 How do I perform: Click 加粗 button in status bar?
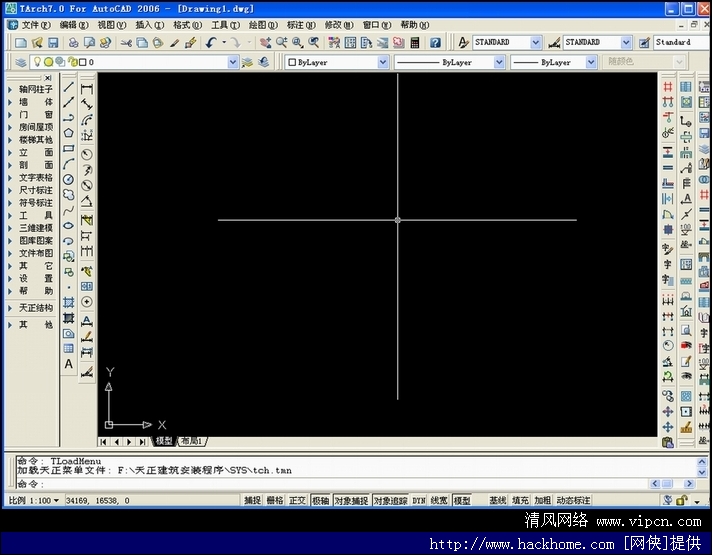tap(542, 500)
